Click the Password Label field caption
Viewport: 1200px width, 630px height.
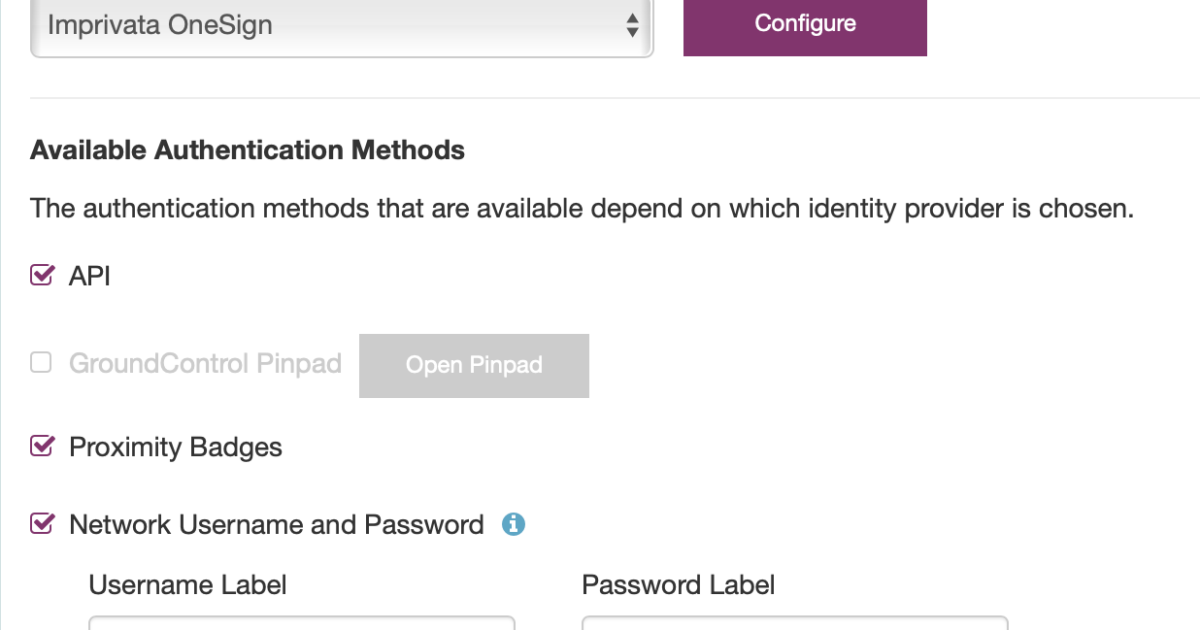tap(678, 585)
